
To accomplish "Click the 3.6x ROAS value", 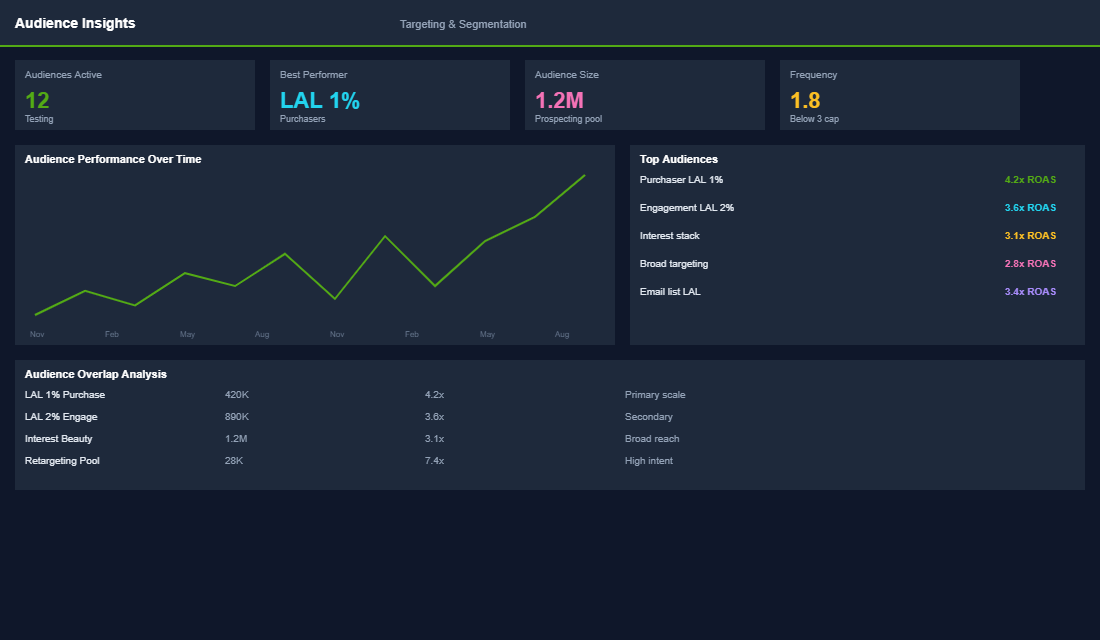I will 1030,207.
